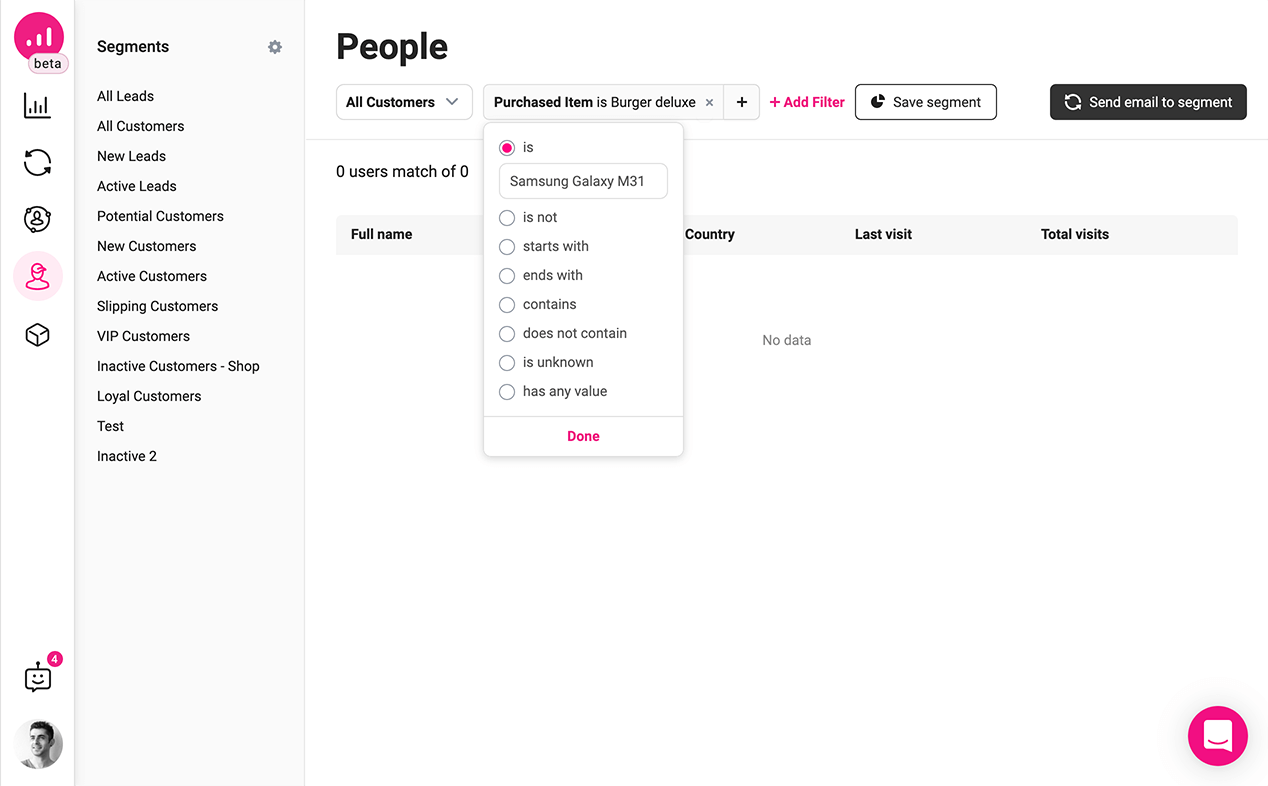The width and height of the screenshot is (1268, 786).
Task: Click the plus button beside the filter chip
Action: (741, 102)
